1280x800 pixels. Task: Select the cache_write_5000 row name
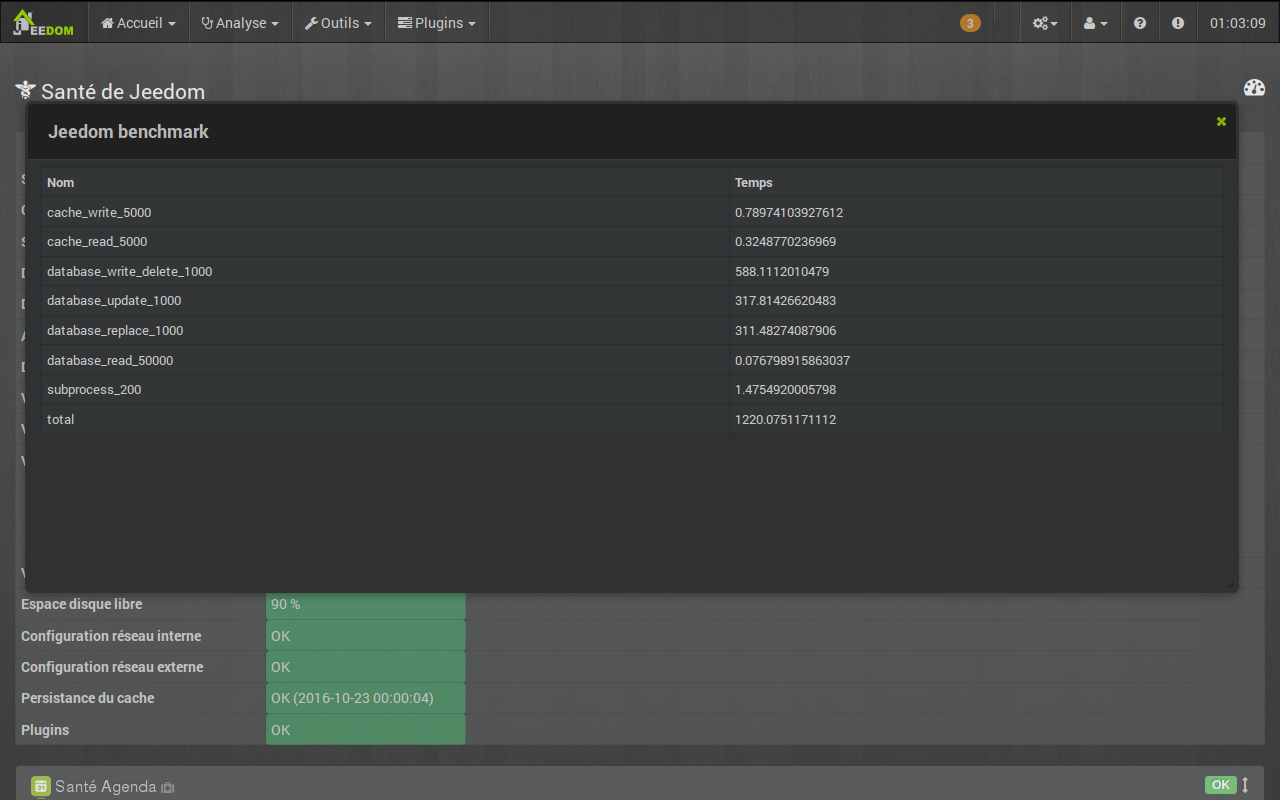99,212
